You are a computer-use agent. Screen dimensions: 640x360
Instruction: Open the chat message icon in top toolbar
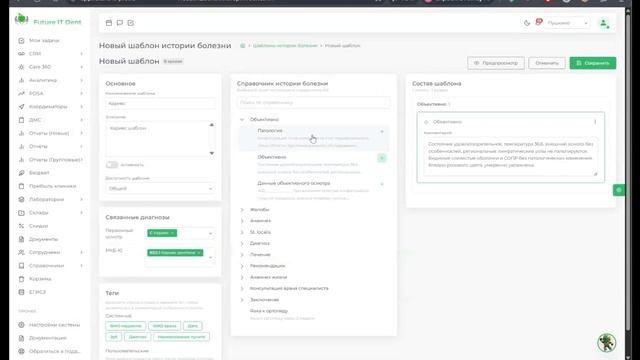120,23
